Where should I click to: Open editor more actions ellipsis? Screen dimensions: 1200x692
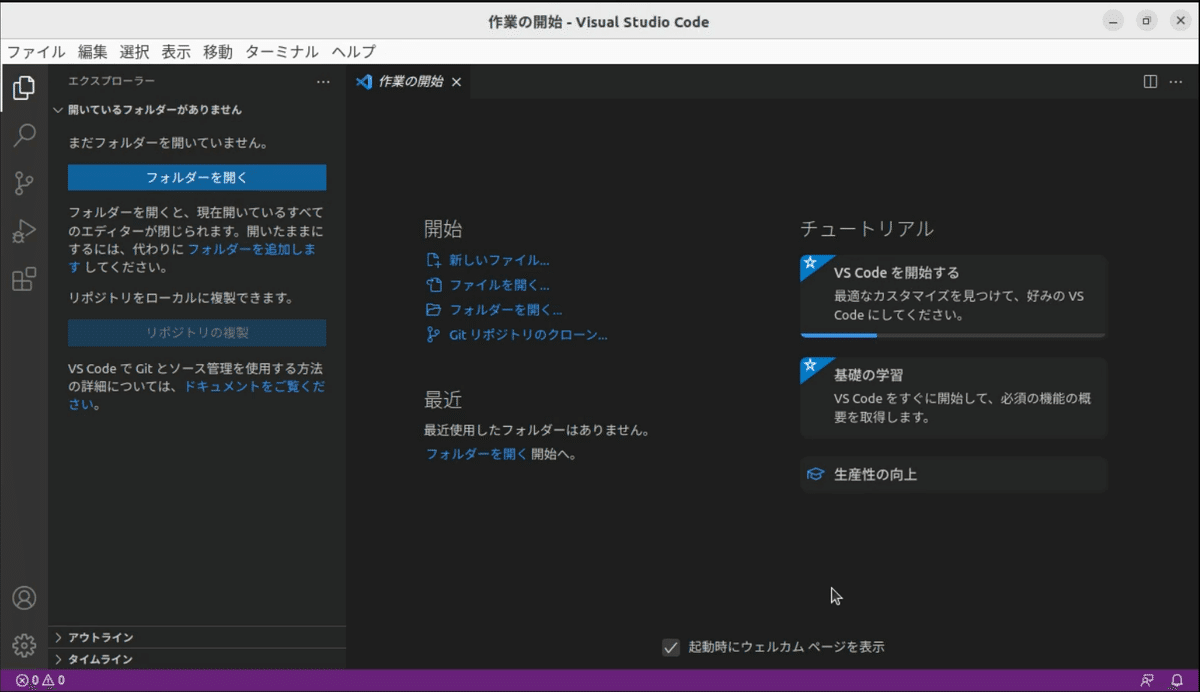[1176, 82]
